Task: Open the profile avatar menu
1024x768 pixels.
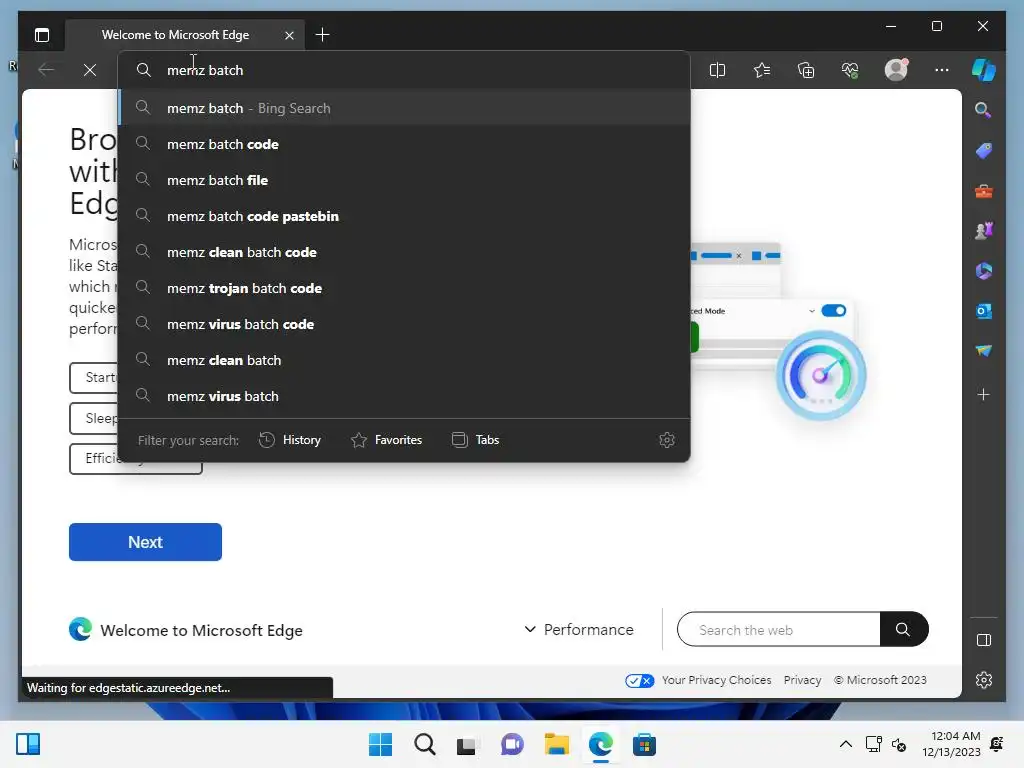Action: click(896, 69)
